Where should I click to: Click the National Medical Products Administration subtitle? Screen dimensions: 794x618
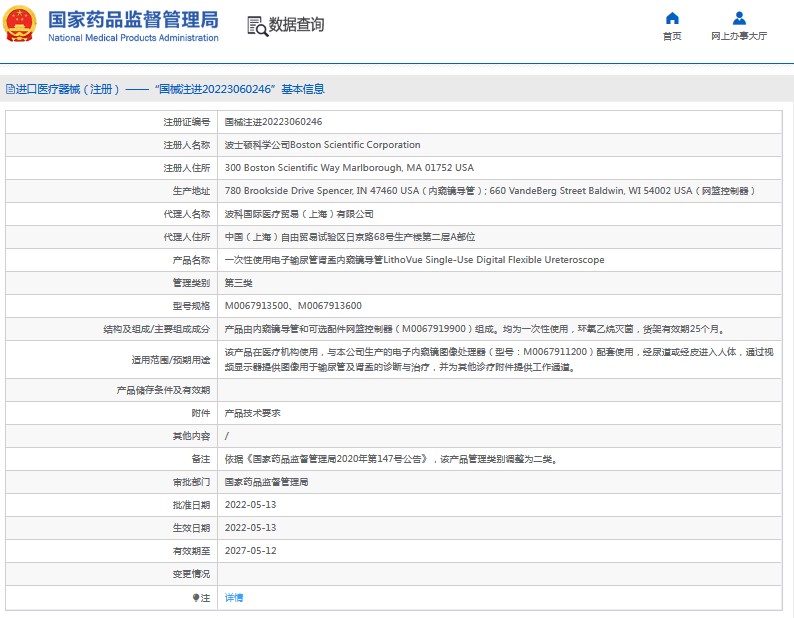point(133,38)
